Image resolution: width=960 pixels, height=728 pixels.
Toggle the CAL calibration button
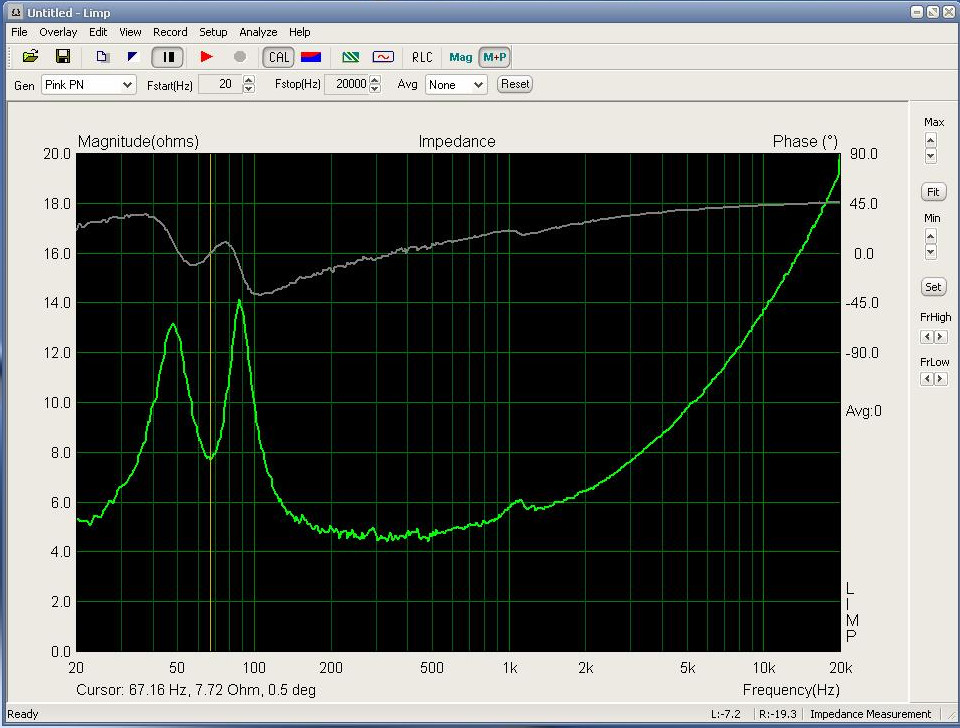point(279,57)
